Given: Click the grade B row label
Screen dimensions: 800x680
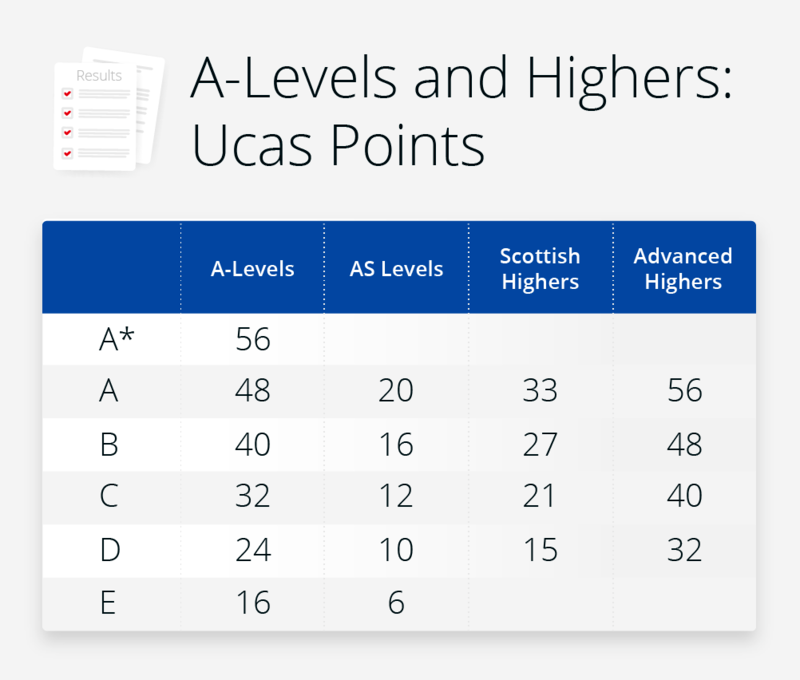Looking at the screenshot, I should click(x=109, y=444).
